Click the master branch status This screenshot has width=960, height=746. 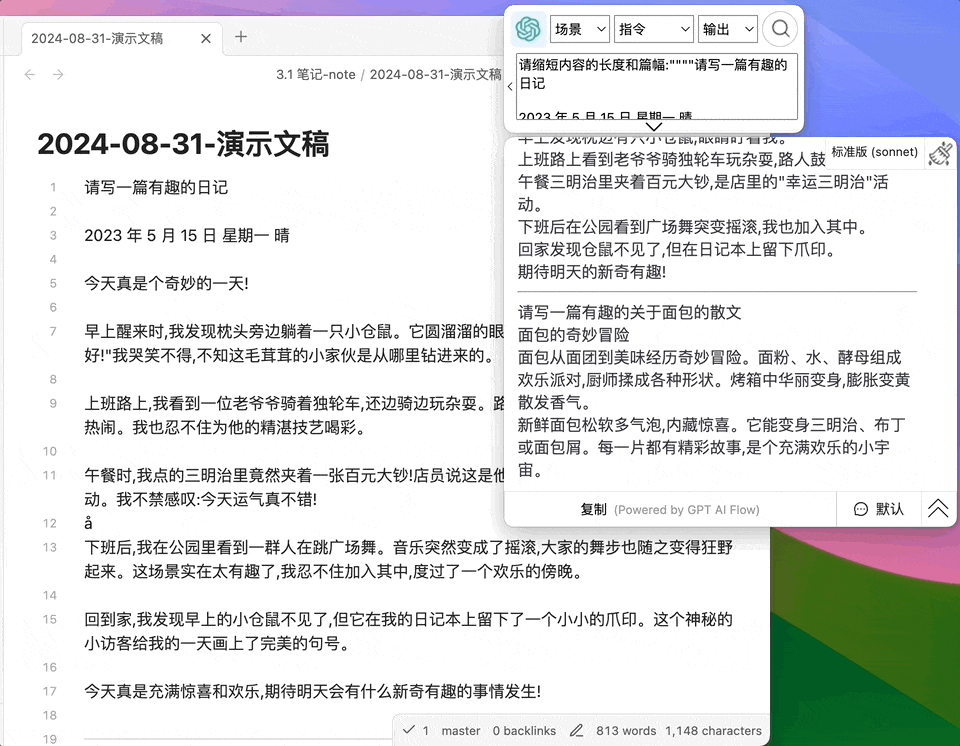tap(460, 731)
